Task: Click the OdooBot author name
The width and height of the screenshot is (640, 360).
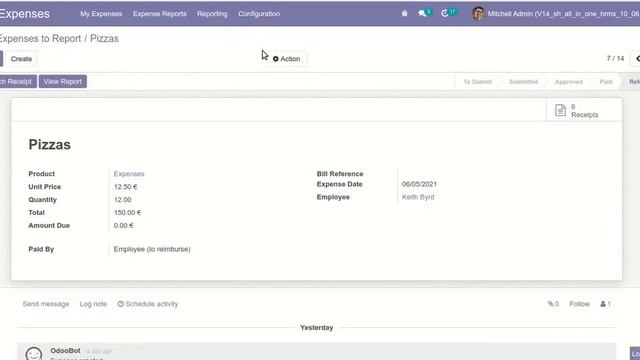Action: [65, 351]
